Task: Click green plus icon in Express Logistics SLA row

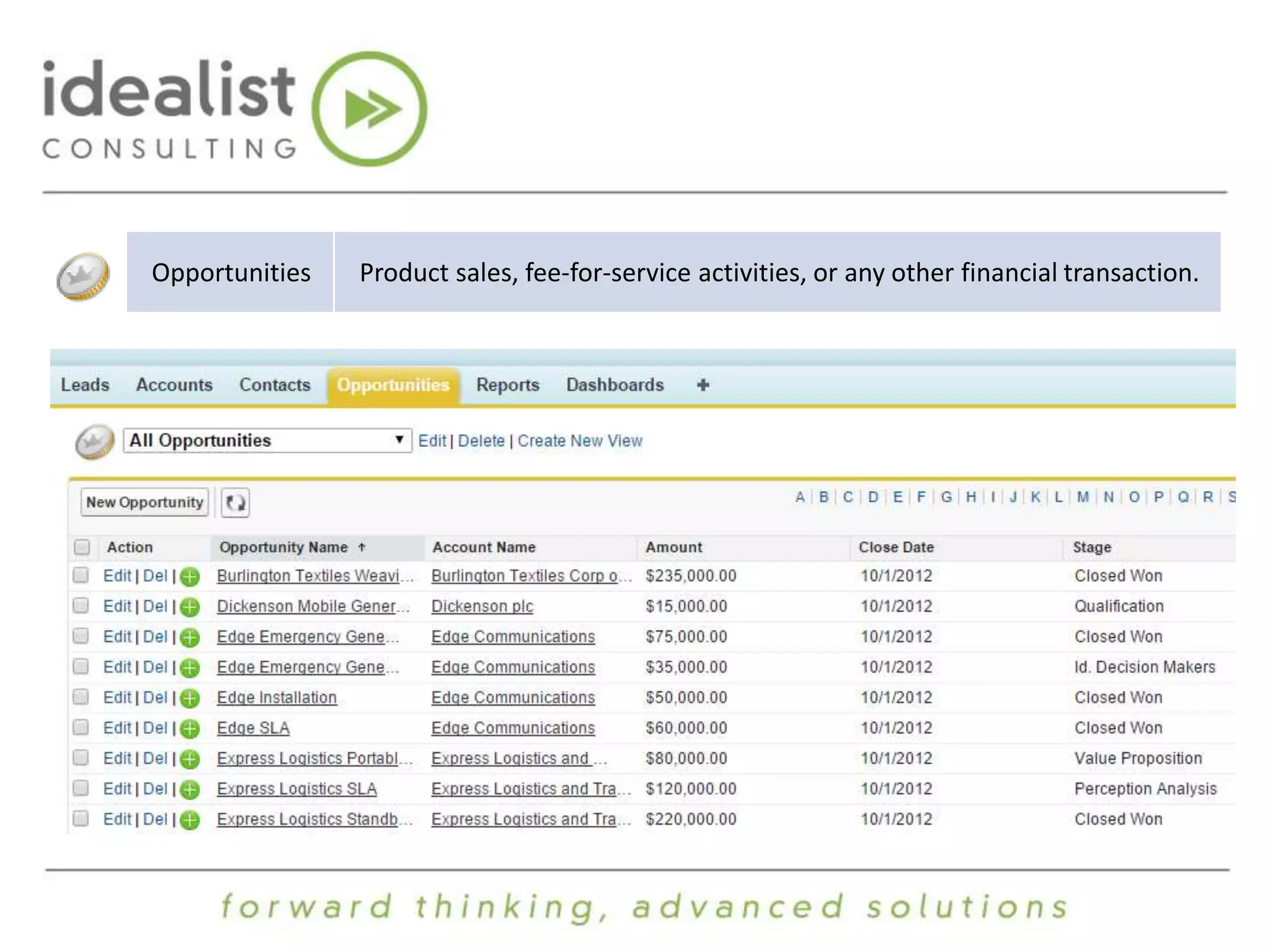Action: coord(190,790)
